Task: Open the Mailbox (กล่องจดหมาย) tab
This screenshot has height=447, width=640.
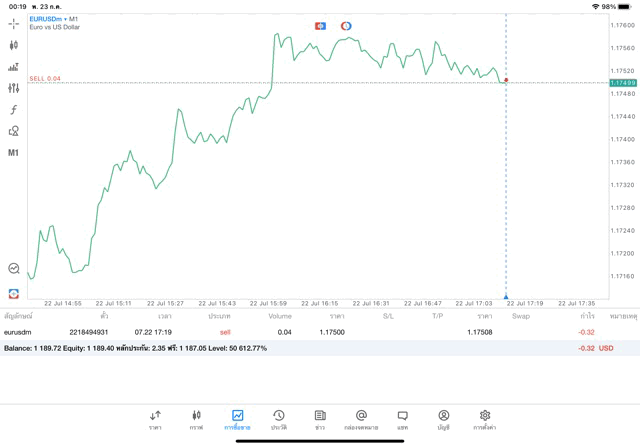Action: point(361,420)
